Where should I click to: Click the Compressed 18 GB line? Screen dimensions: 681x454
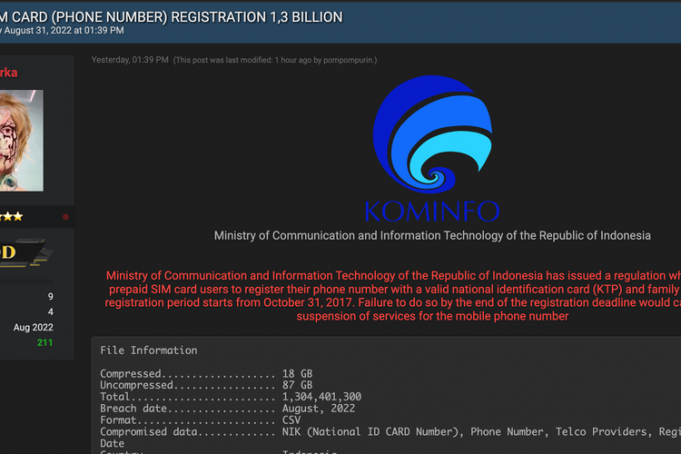[x=206, y=374]
